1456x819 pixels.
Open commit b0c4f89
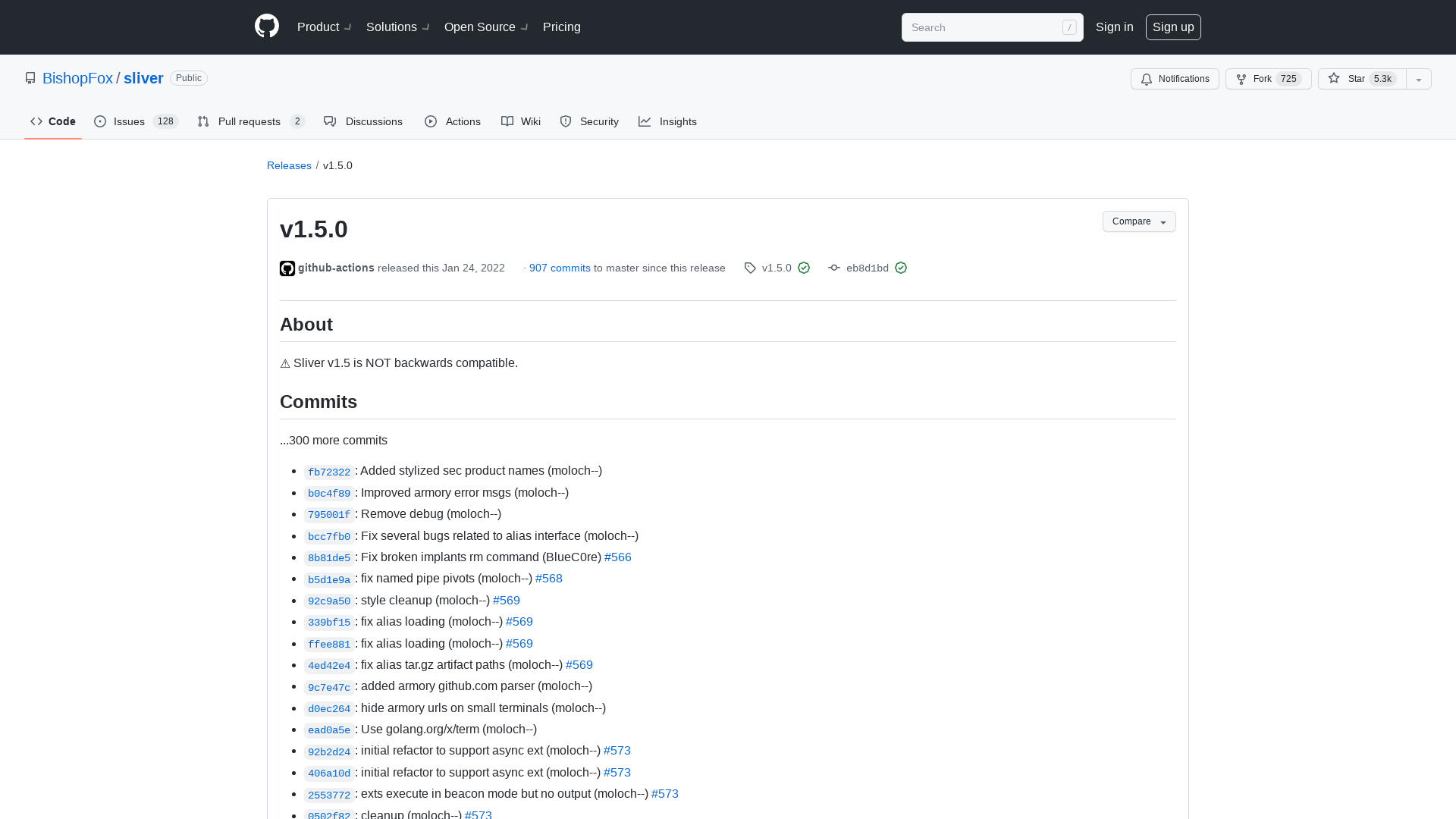tap(329, 493)
